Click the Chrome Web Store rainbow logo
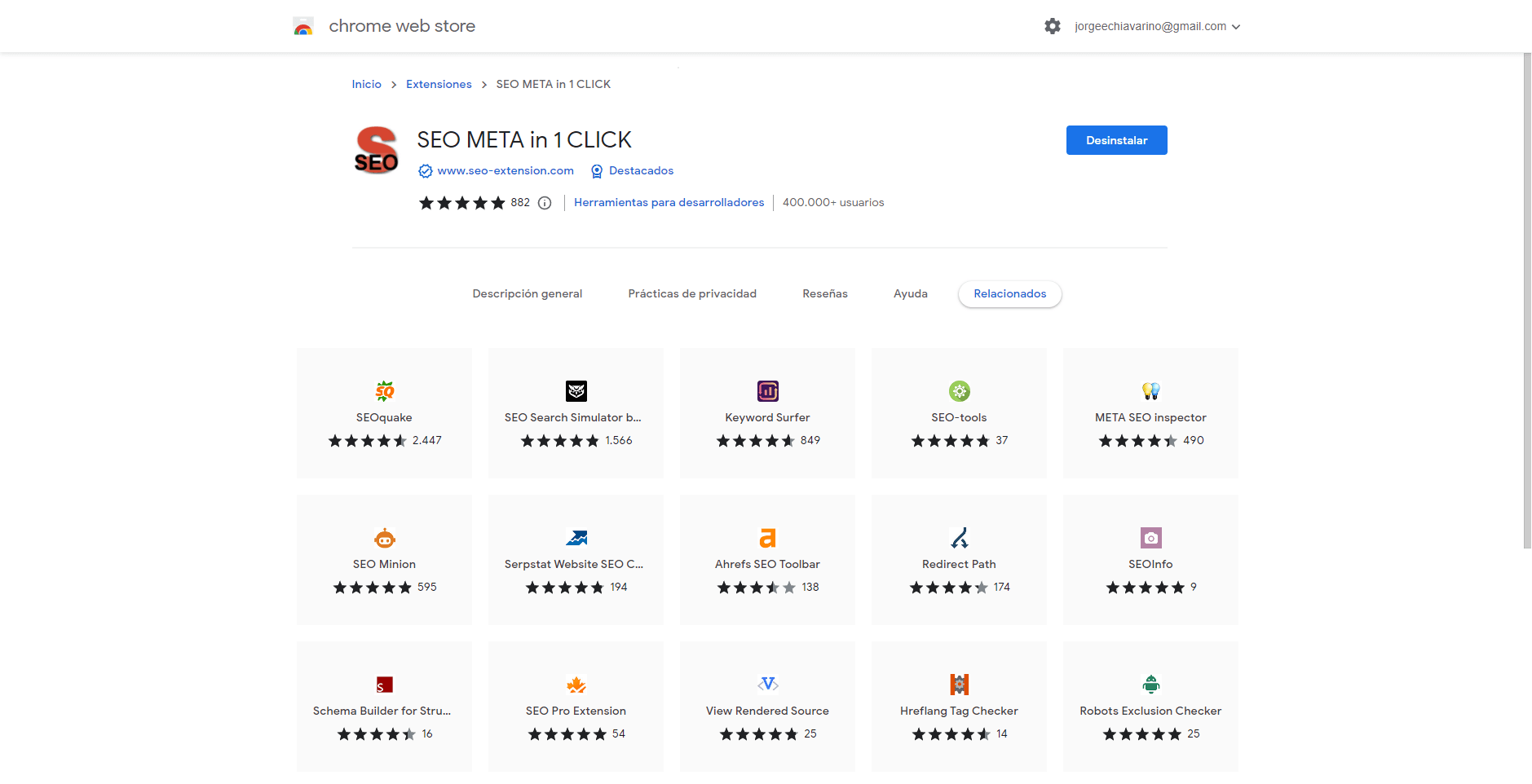 coord(303,26)
